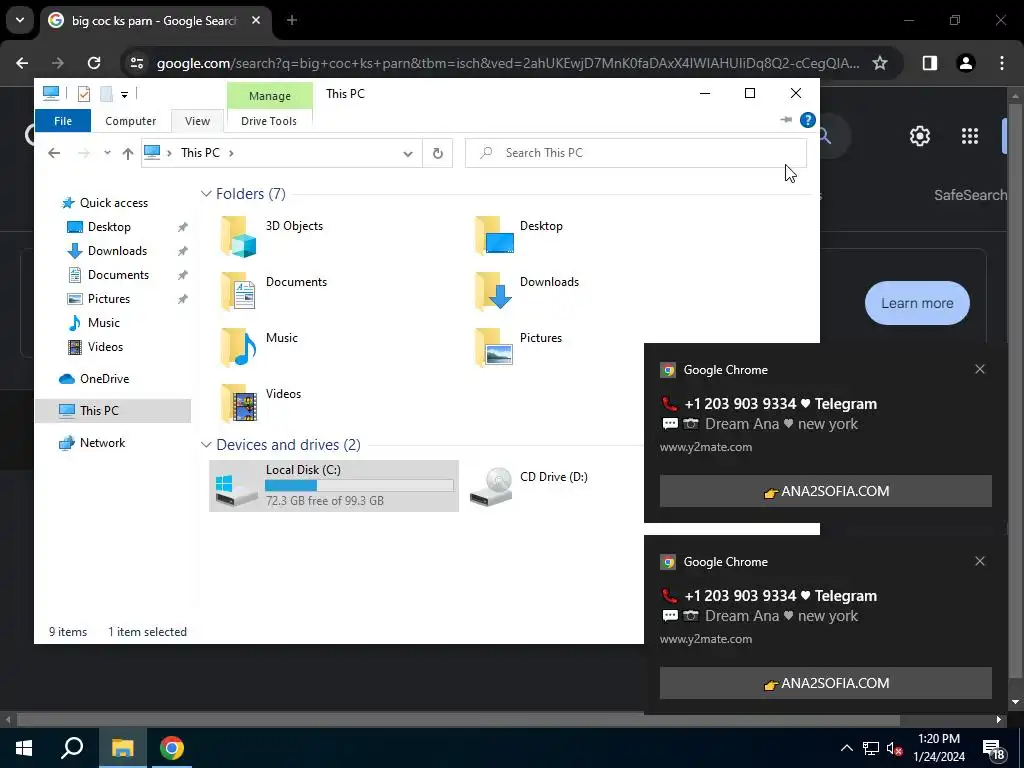
Task: Click the horizontal page scrollbar
Action: pos(458,720)
